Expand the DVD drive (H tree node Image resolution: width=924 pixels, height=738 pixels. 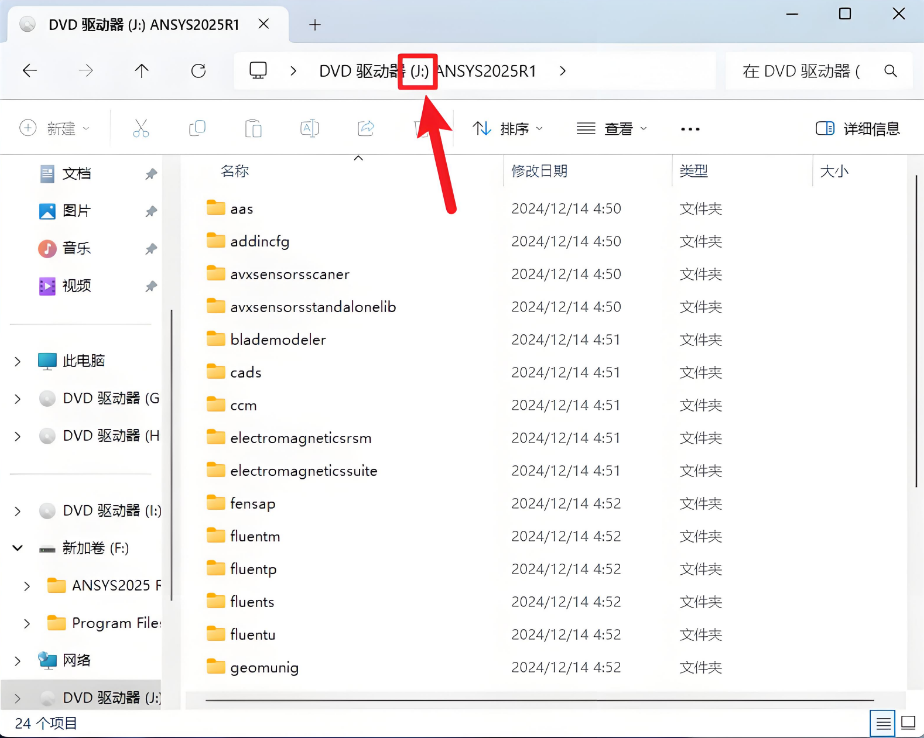click(x=18, y=436)
